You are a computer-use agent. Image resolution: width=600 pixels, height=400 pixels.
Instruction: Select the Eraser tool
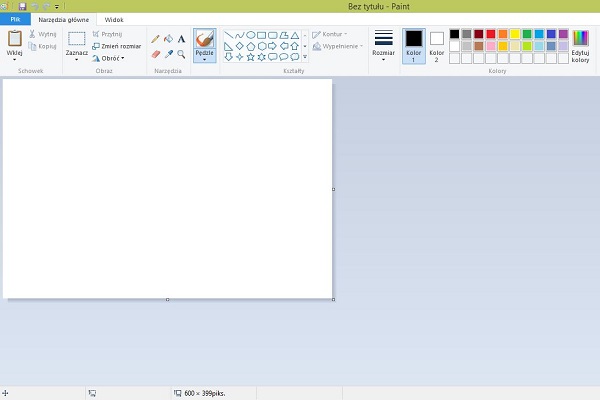pyautogui.click(x=155, y=54)
